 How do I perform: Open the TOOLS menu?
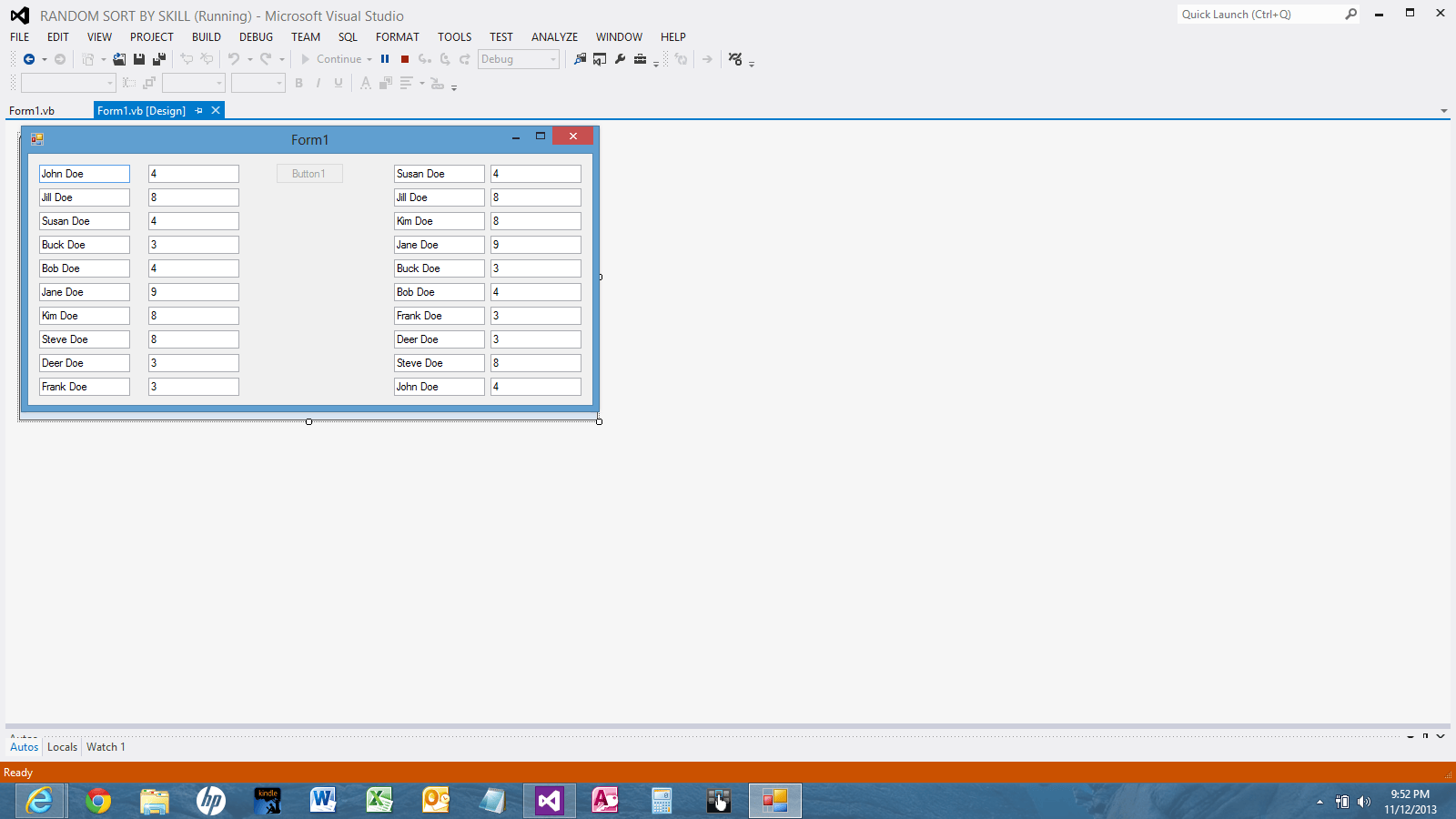pos(454,37)
